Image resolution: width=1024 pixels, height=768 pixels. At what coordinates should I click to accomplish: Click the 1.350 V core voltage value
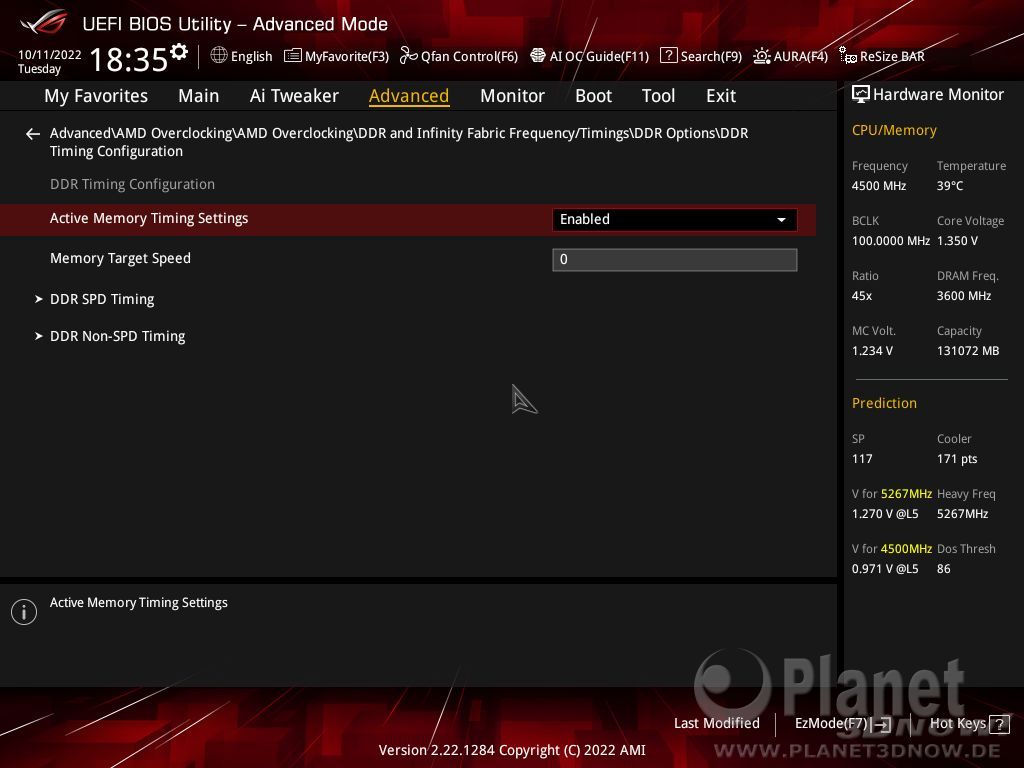pyautogui.click(x=957, y=241)
